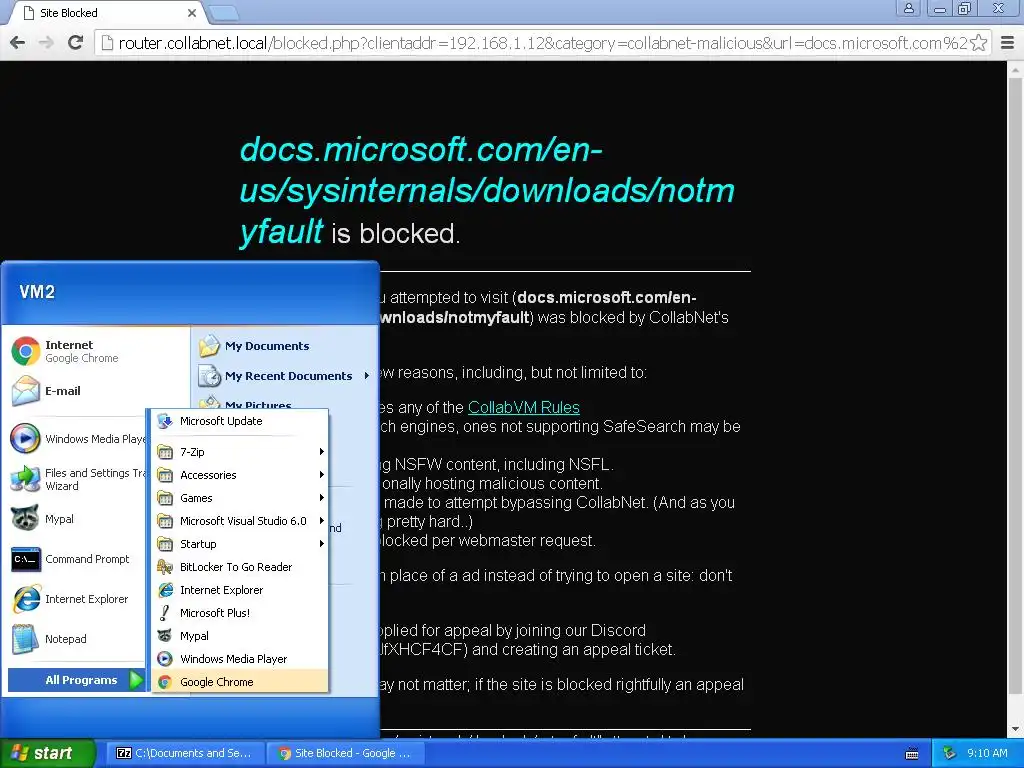Expand the Games program folder
1024x768 pixels.
240,498
